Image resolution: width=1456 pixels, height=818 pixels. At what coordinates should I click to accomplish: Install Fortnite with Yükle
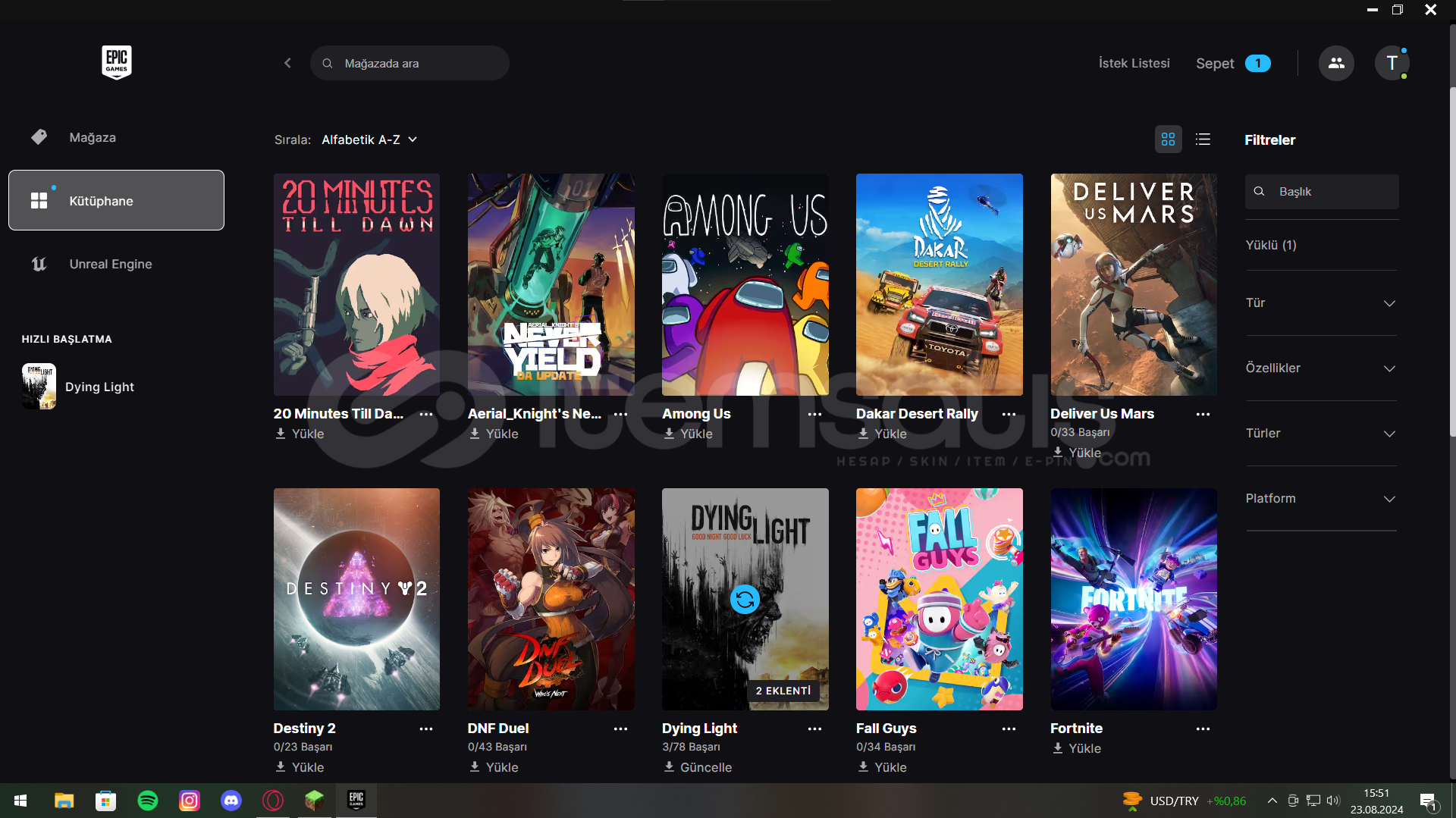click(1077, 748)
